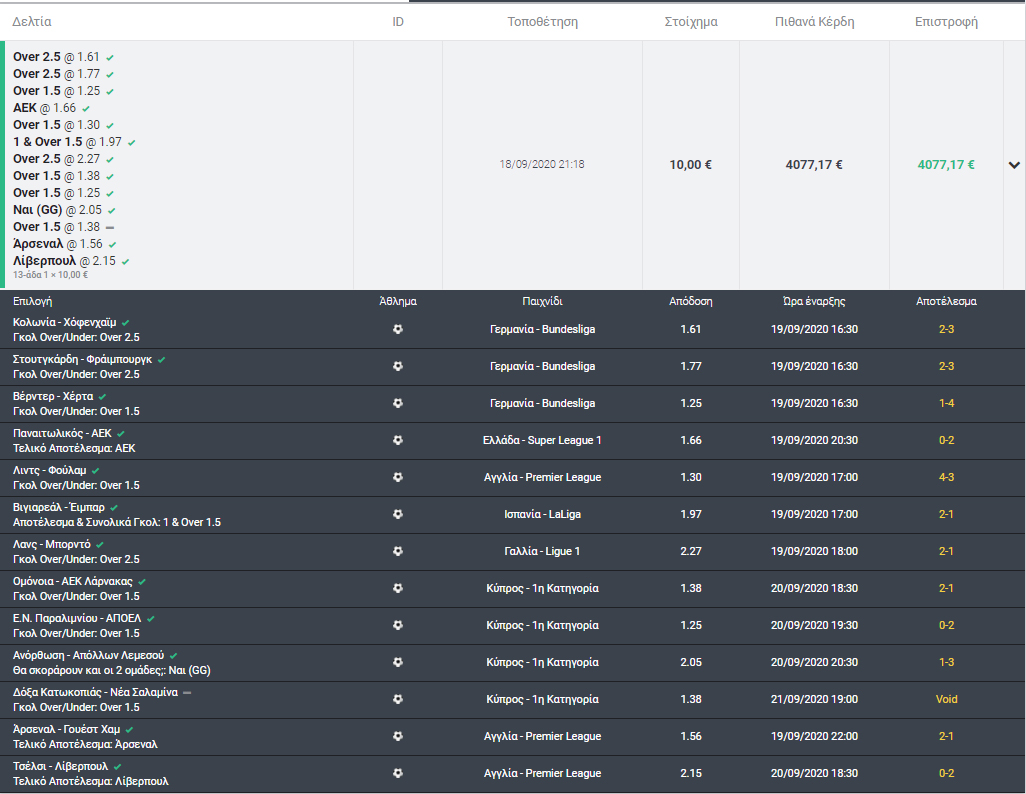Click the soccer ball icon in Παναιτωλικός - ΑΕΚ row
This screenshot has height=794, width=1026.
click(398, 440)
